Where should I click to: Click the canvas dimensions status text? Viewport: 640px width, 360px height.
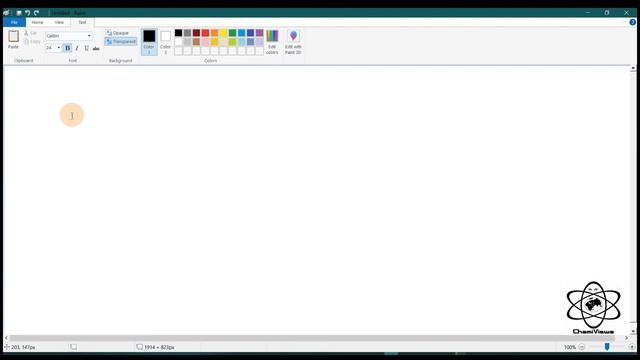159,347
